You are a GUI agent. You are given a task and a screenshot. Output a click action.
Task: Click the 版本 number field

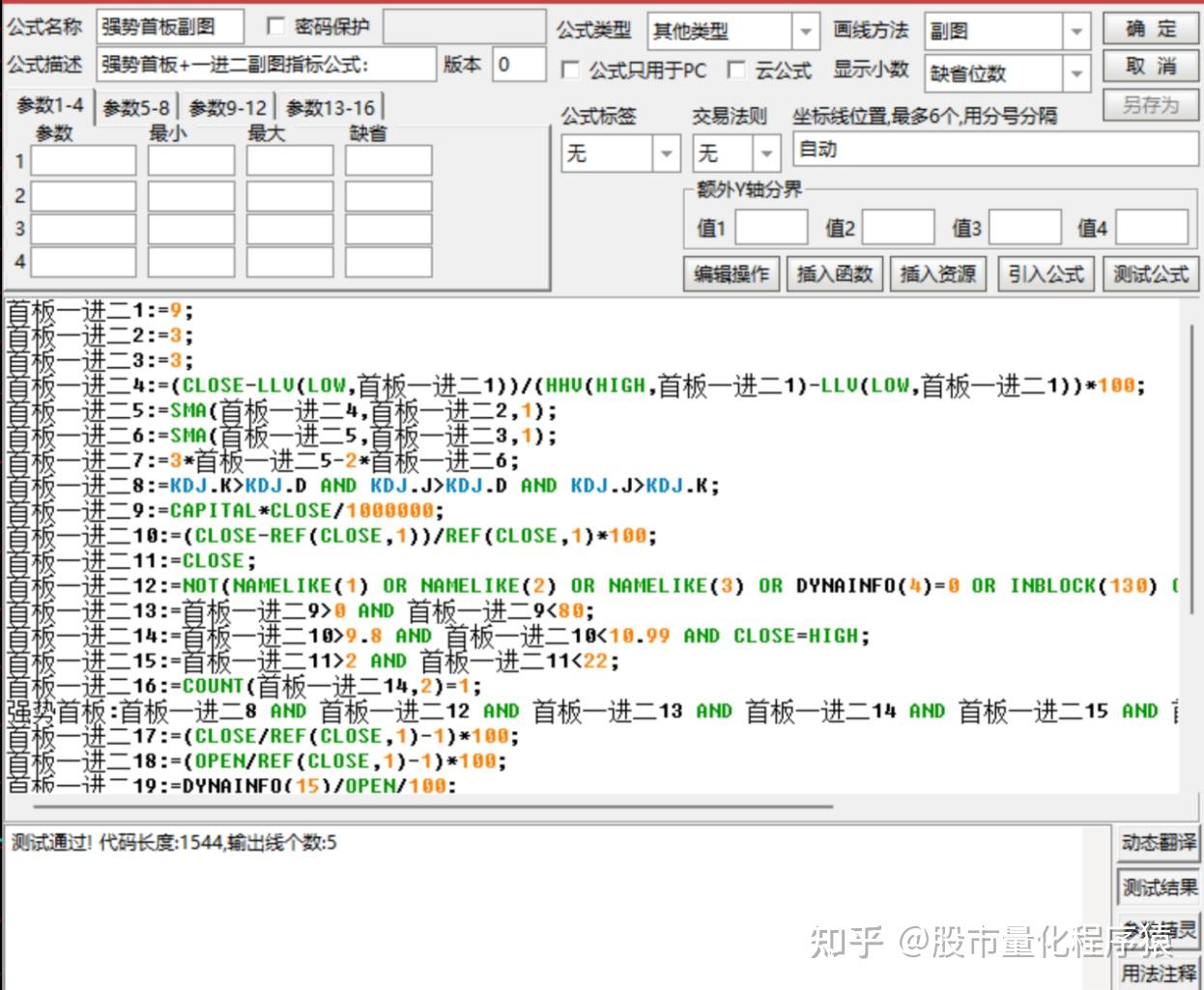pos(519,65)
